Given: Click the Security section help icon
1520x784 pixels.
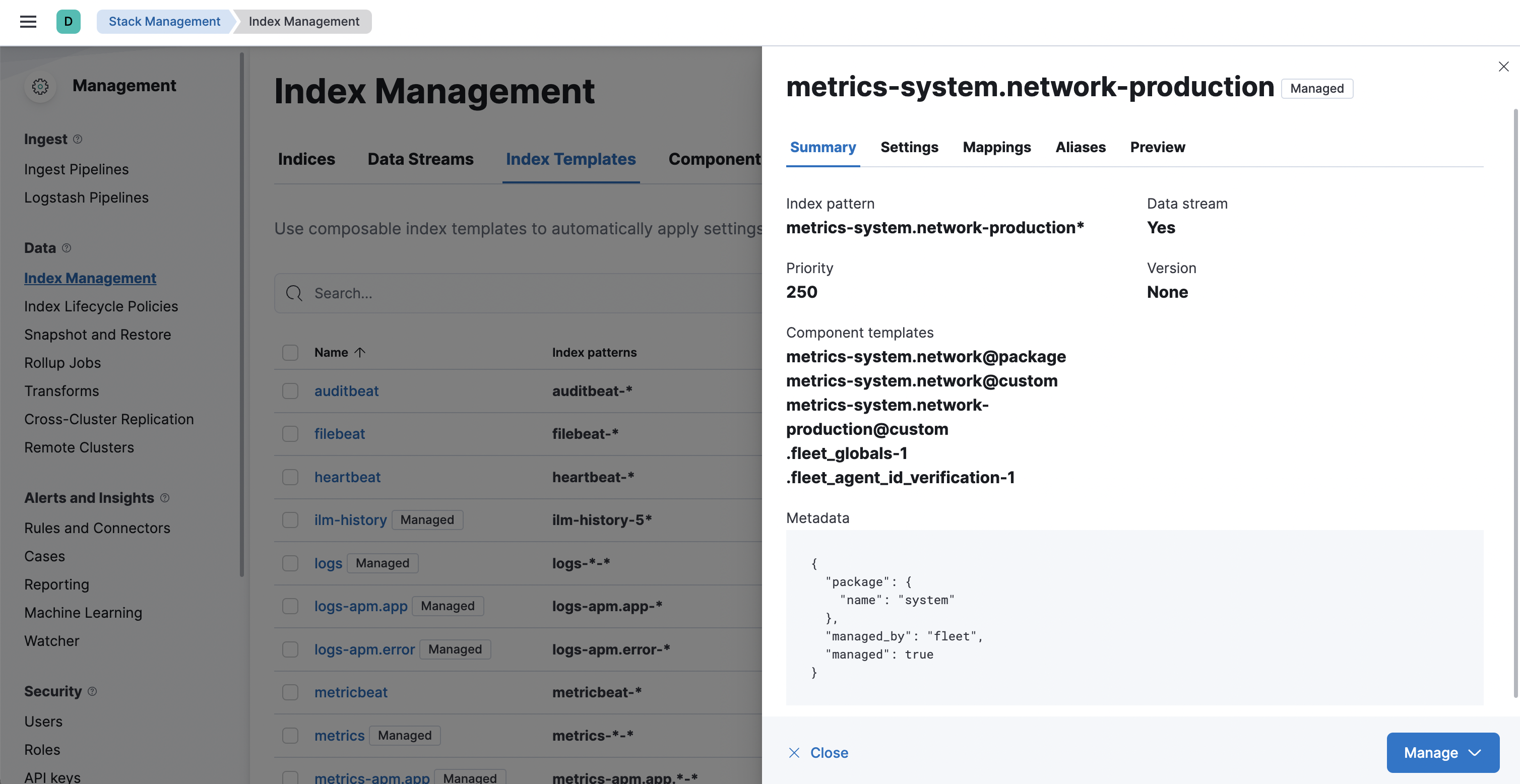Looking at the screenshot, I should click(92, 691).
